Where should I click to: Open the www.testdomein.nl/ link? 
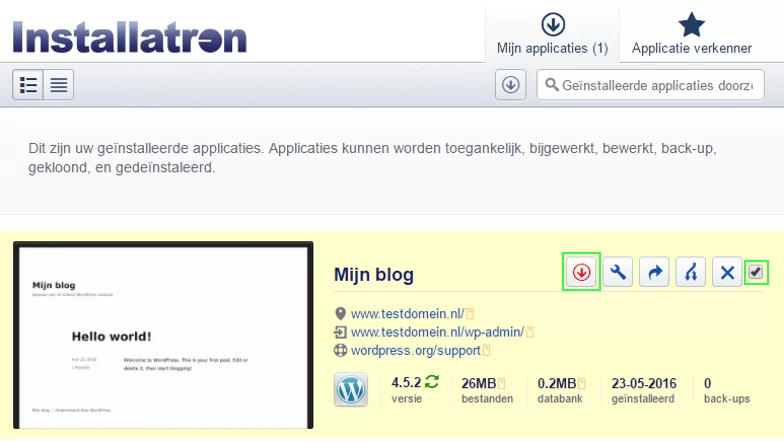408,314
